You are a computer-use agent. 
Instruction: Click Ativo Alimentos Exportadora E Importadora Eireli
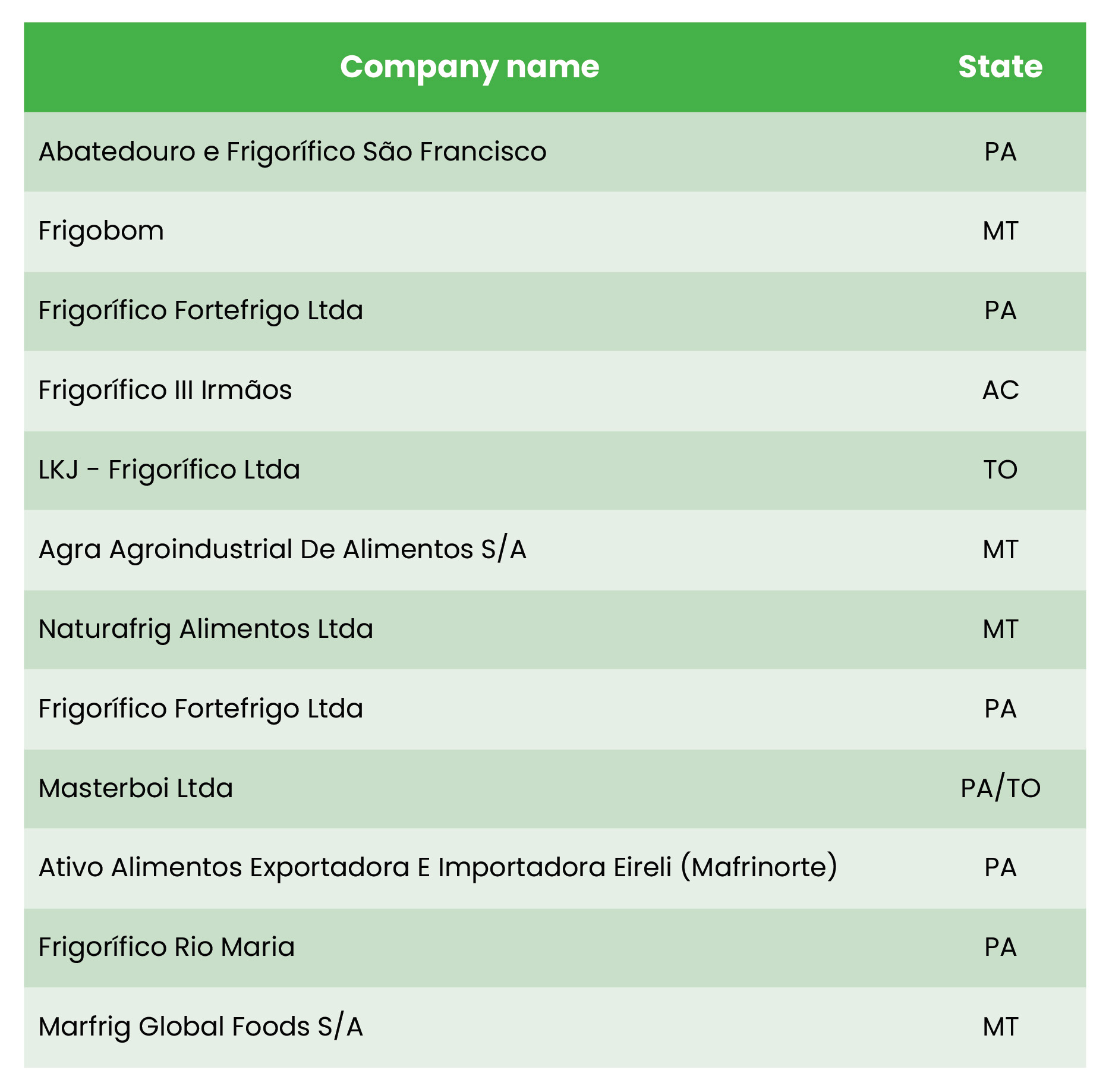(x=437, y=868)
